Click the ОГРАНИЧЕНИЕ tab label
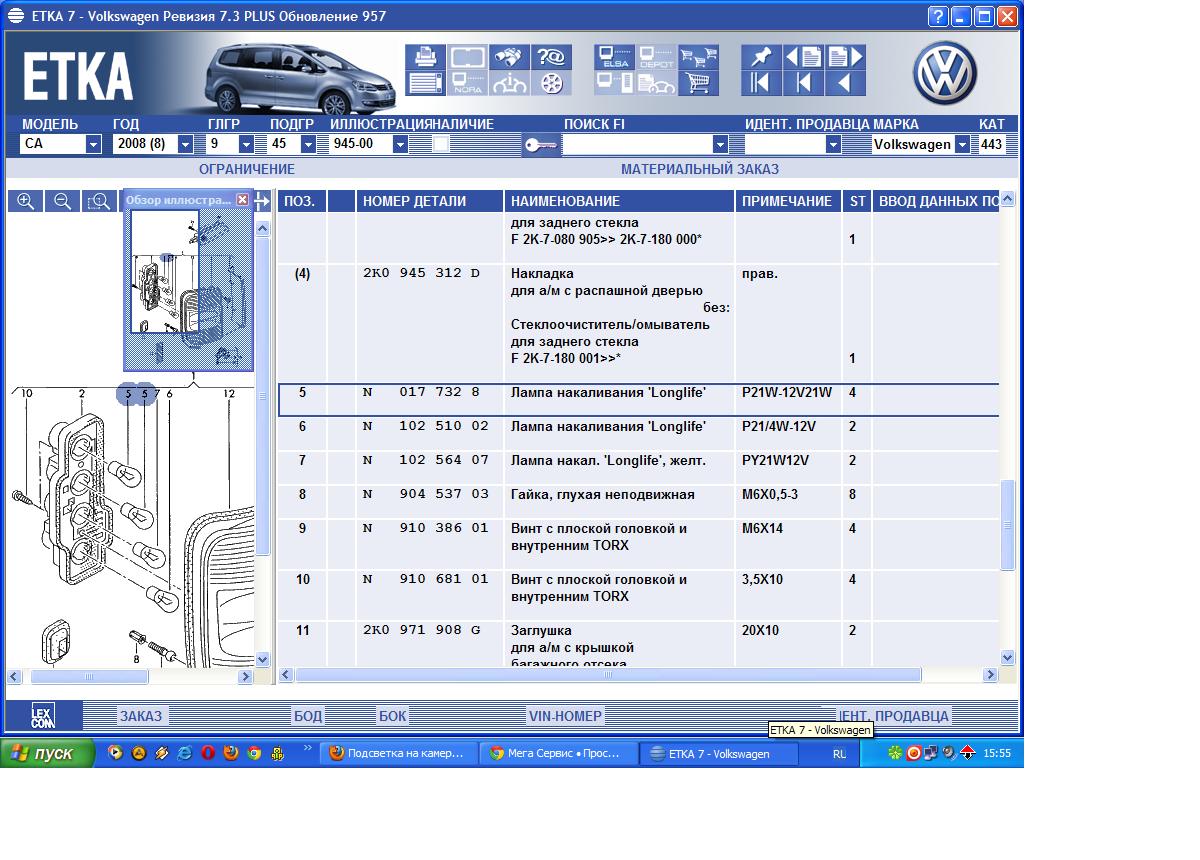Viewport: 1200px width, 860px height. pos(247,169)
